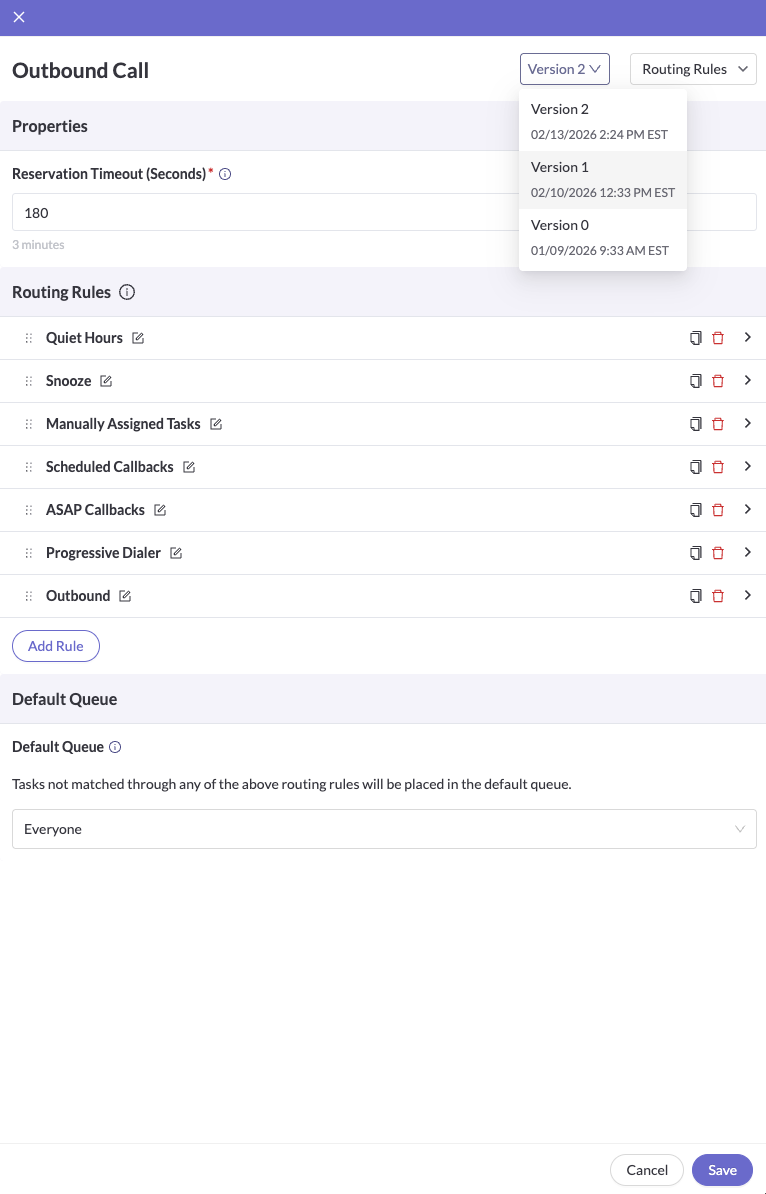The height and width of the screenshot is (1194, 766).
Task: Expand the Quiet Hours rule details
Action: (x=748, y=338)
